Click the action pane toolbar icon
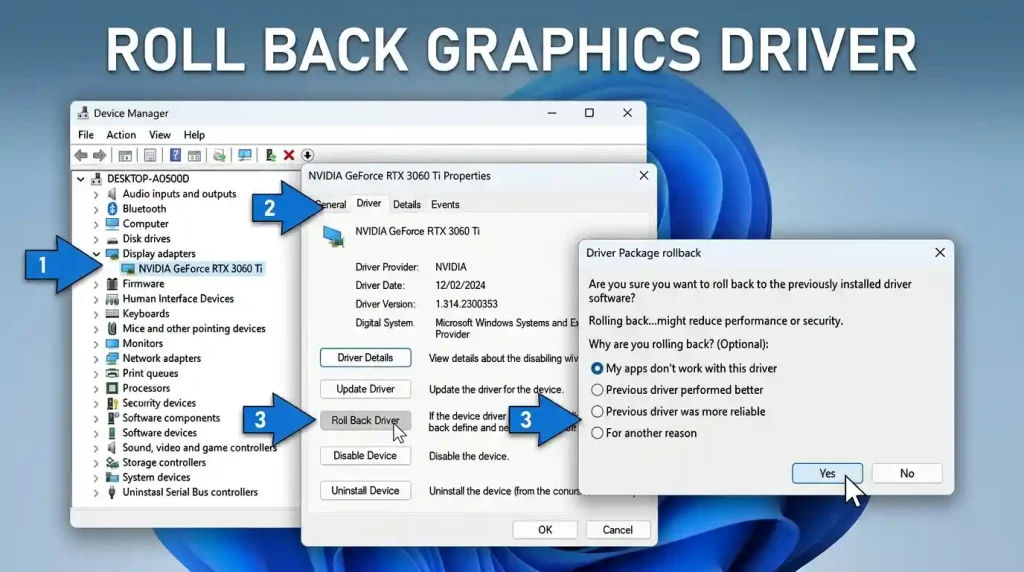The image size is (1024, 572). 194,155
